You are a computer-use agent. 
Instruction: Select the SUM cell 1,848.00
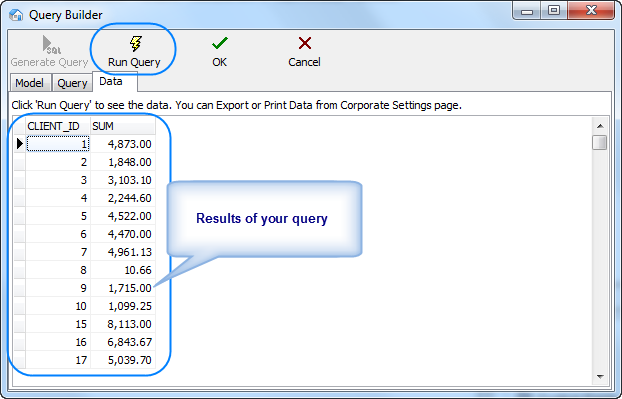[x=123, y=162]
